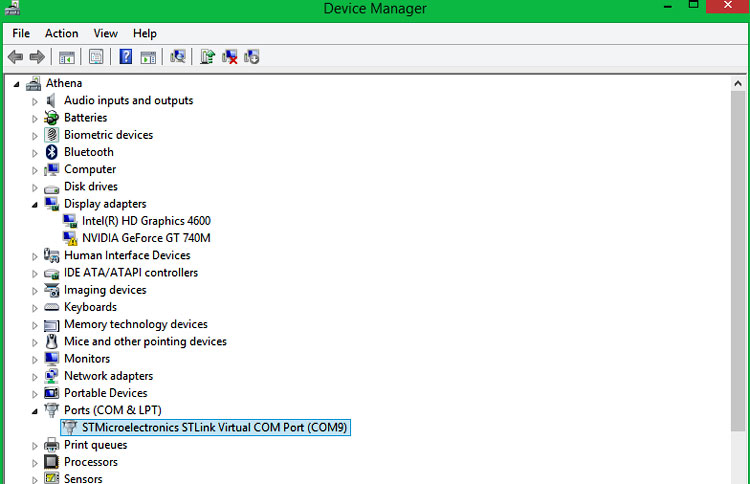This screenshot has height=484, width=750.
Task: Click the Biometric devices fingerprint icon
Action: point(51,135)
